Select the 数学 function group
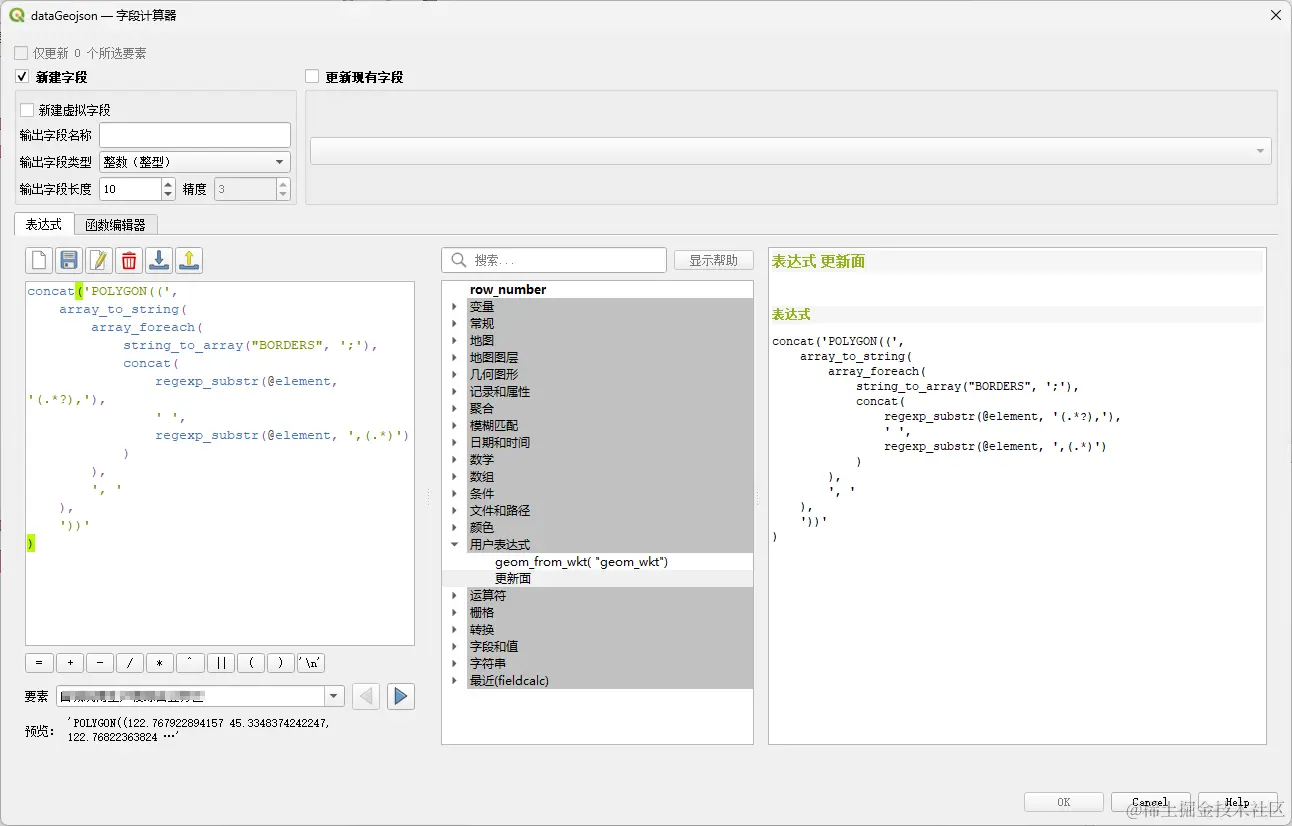 (482, 460)
